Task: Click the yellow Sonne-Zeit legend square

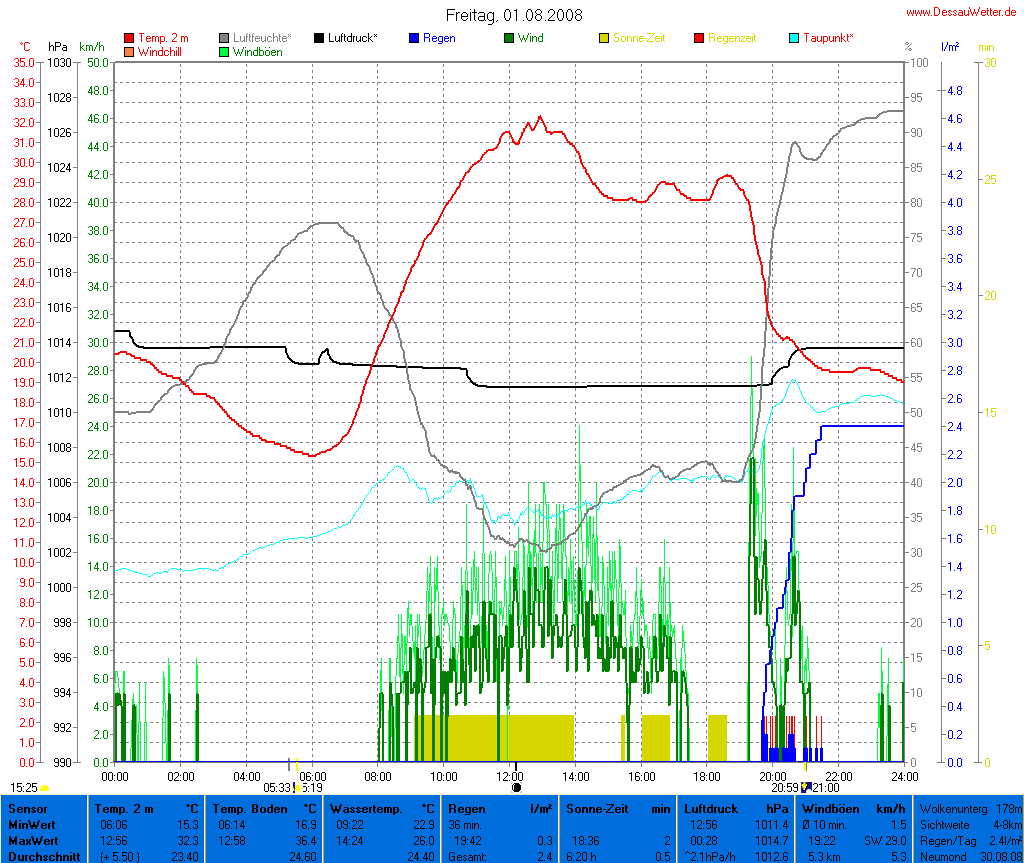Action: tap(604, 38)
